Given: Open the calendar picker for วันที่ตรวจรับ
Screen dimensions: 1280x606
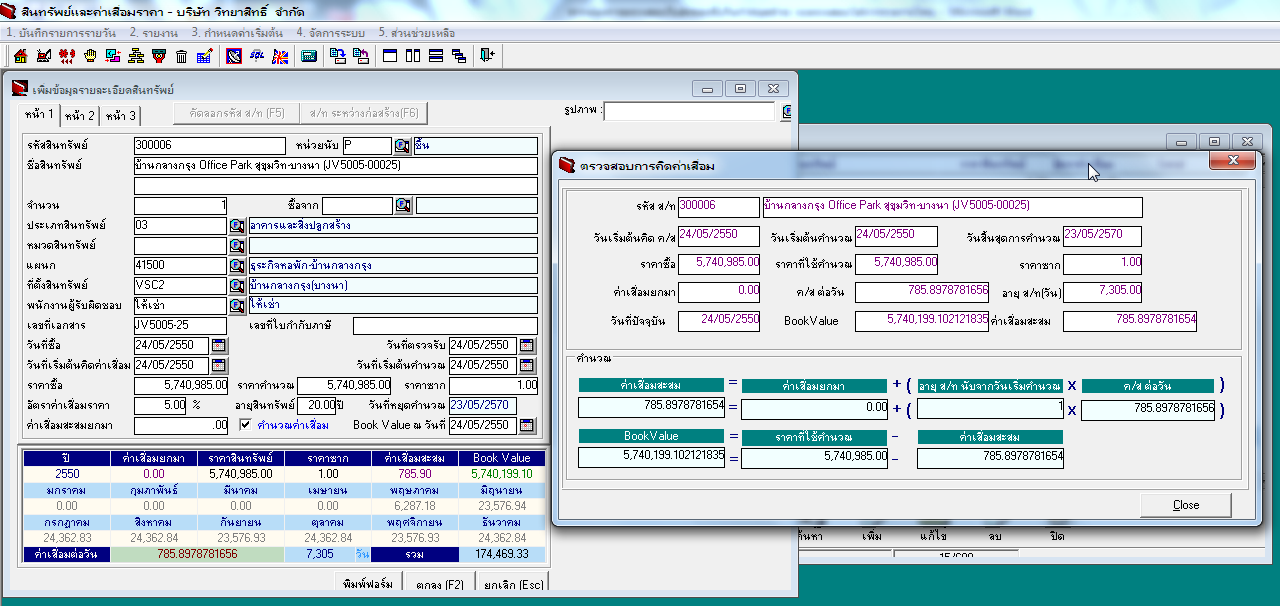Looking at the screenshot, I should click(527, 346).
